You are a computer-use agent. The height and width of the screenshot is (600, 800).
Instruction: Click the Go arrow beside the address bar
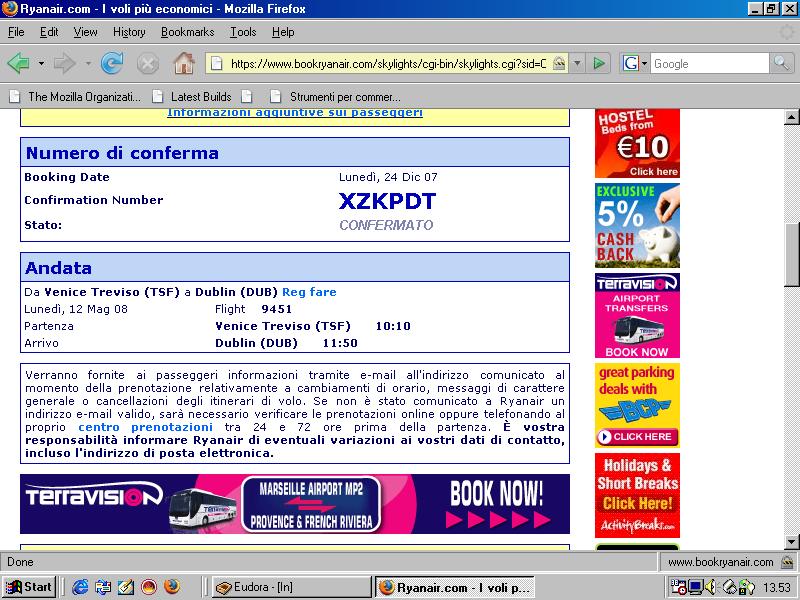pyautogui.click(x=598, y=63)
